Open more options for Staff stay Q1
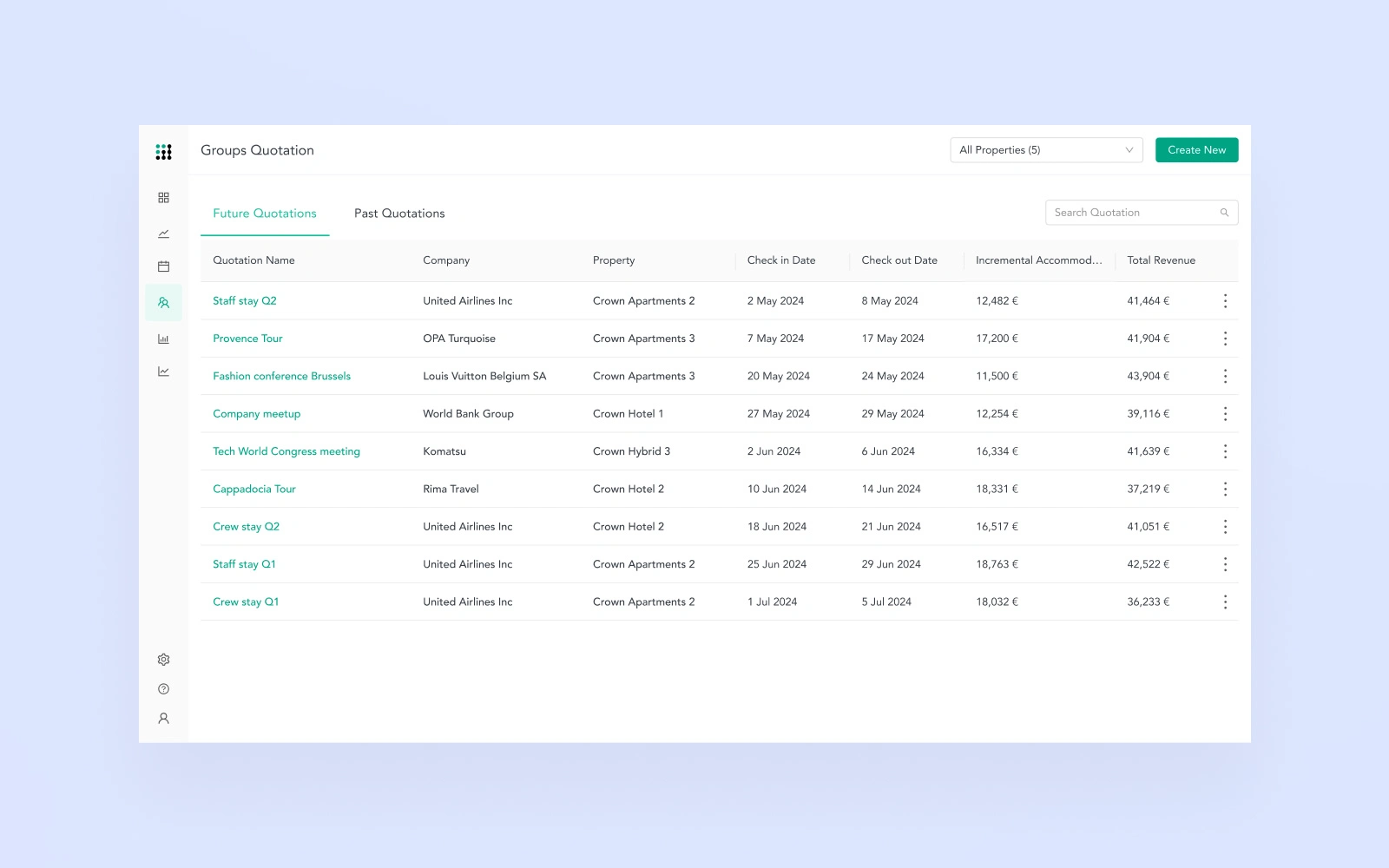The width and height of the screenshot is (1389, 868). tap(1225, 564)
